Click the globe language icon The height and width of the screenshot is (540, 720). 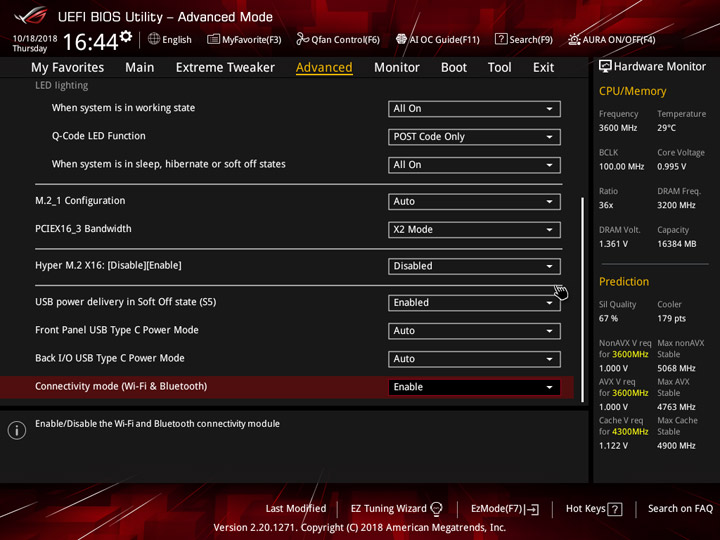[154, 39]
